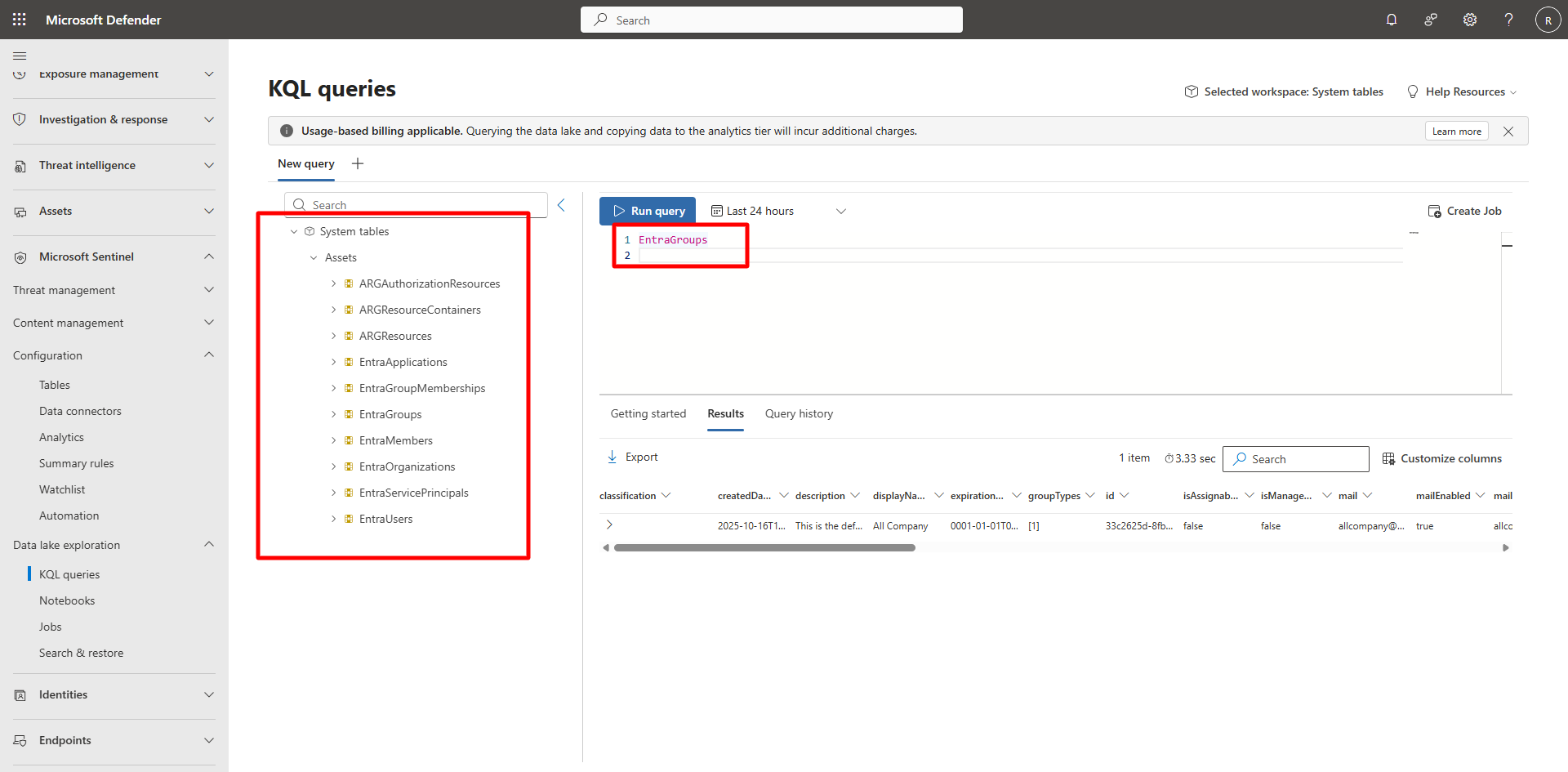Open the community people icon in the header
Screen dimensions: 1568x772
(1431, 20)
